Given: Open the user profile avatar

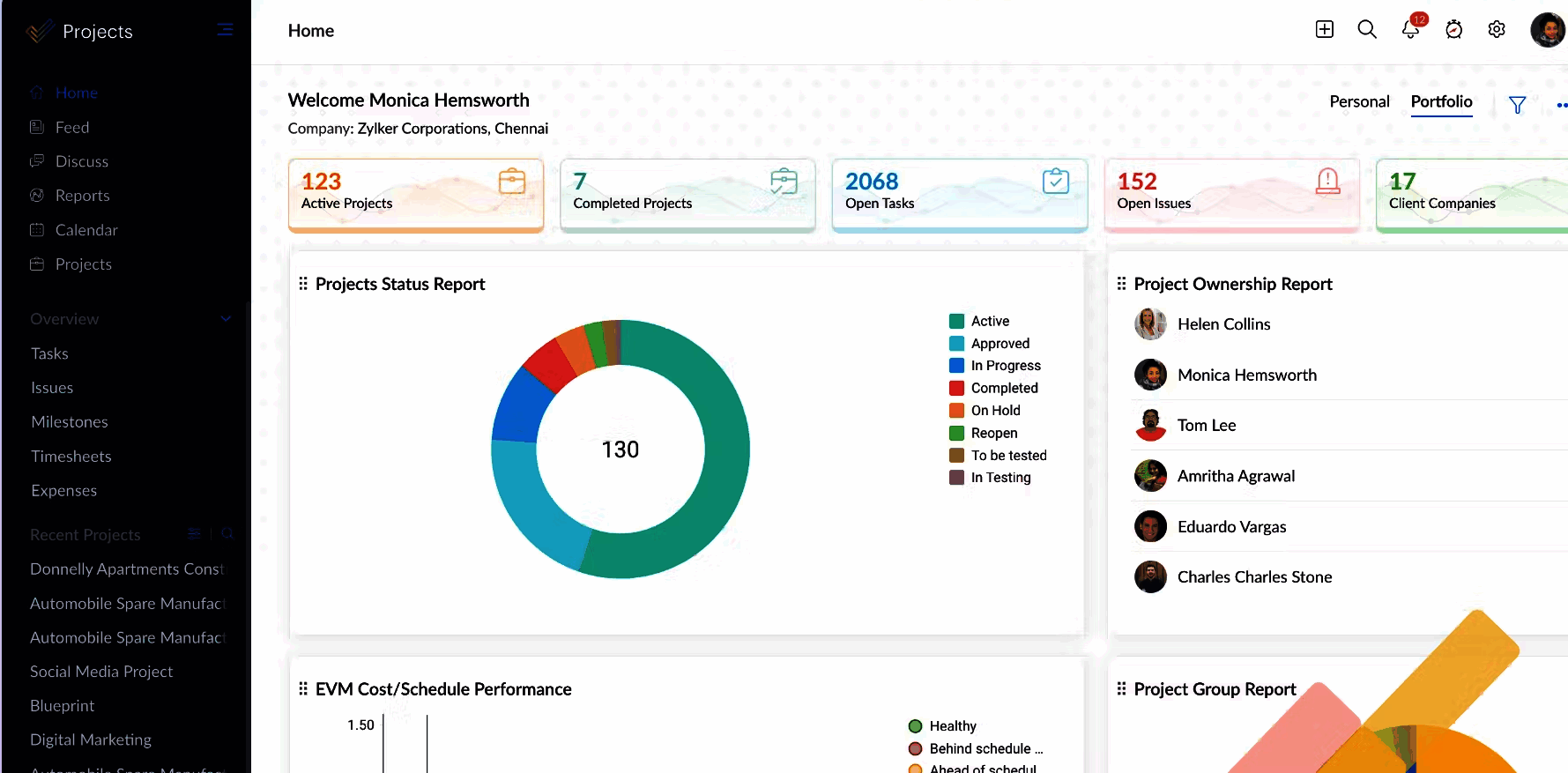Looking at the screenshot, I should [x=1548, y=30].
